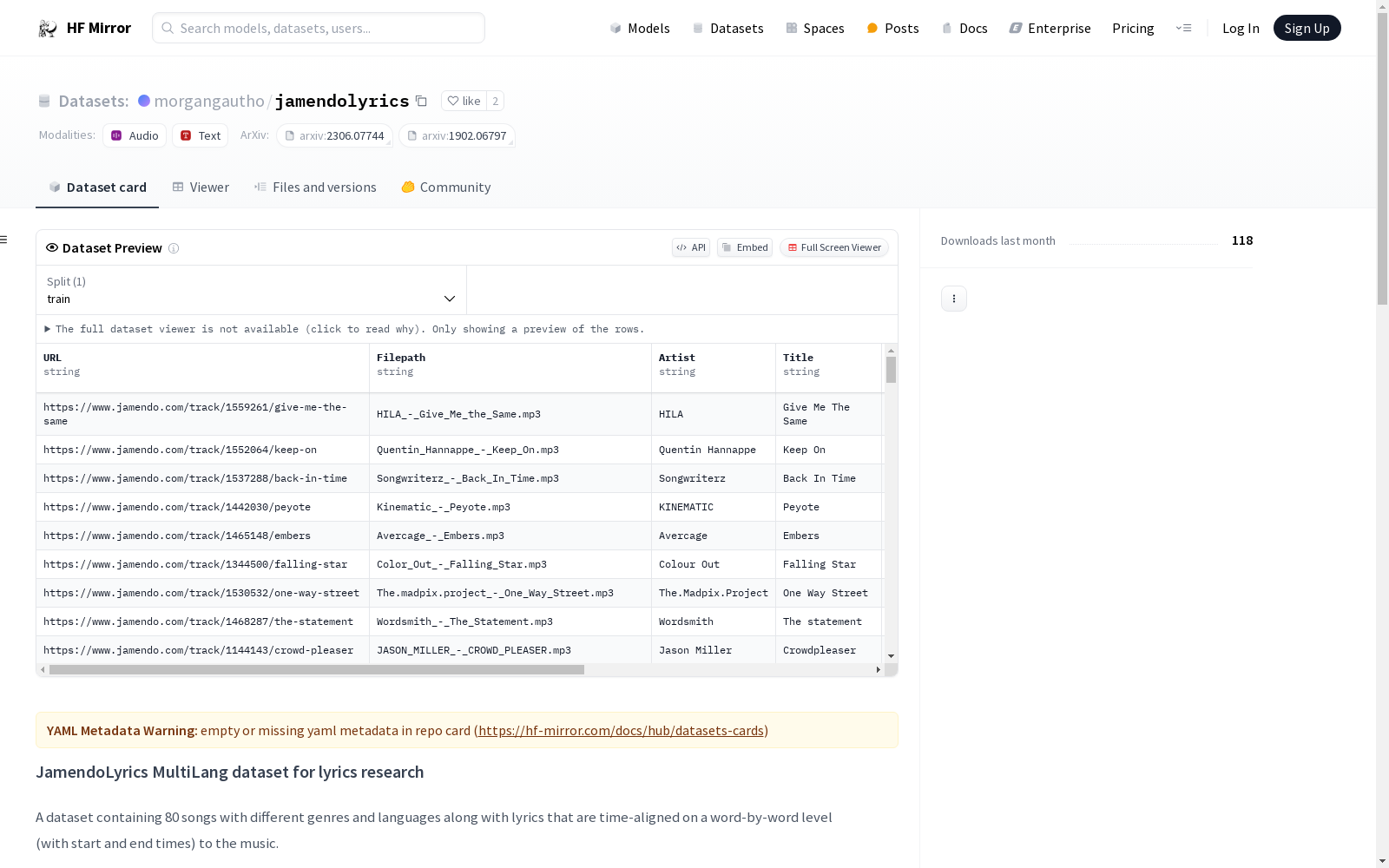Select the the-statement URL cell
This screenshot has height=868, width=1389.
(x=202, y=621)
